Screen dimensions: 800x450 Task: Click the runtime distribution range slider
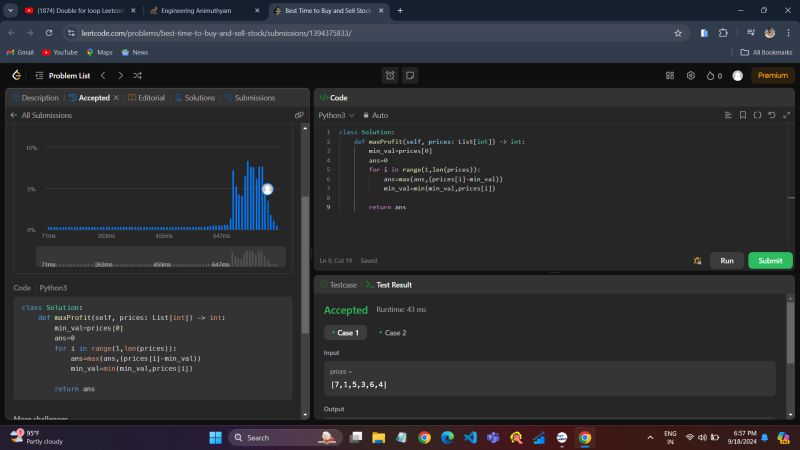[x=160, y=259]
